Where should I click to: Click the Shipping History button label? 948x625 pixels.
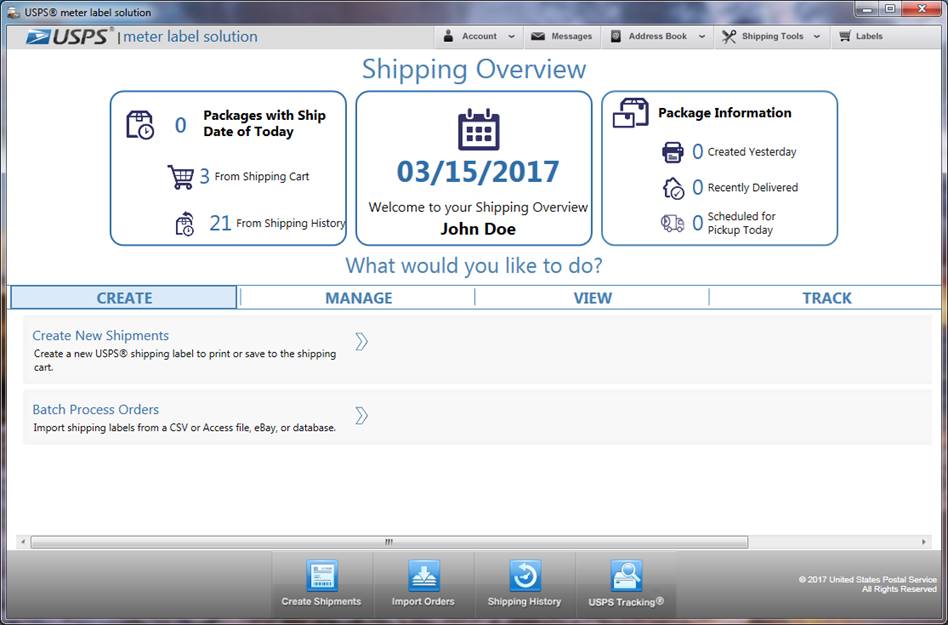(525, 601)
